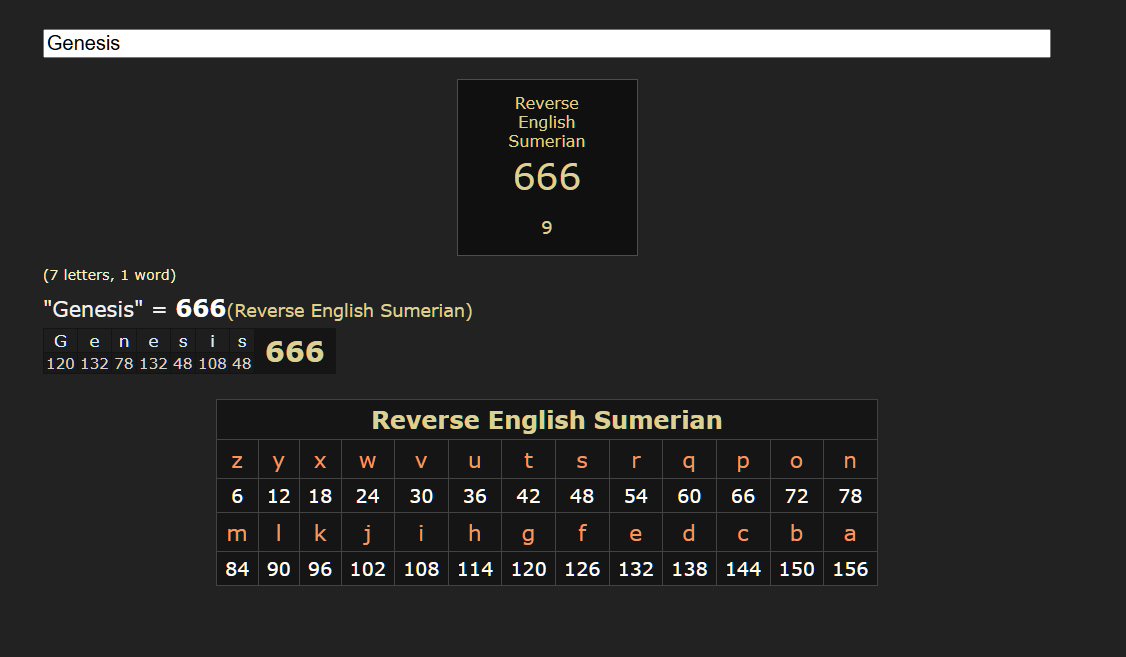The width and height of the screenshot is (1126, 657).
Task: Click the reduced number 9 in result box
Action: click(546, 228)
